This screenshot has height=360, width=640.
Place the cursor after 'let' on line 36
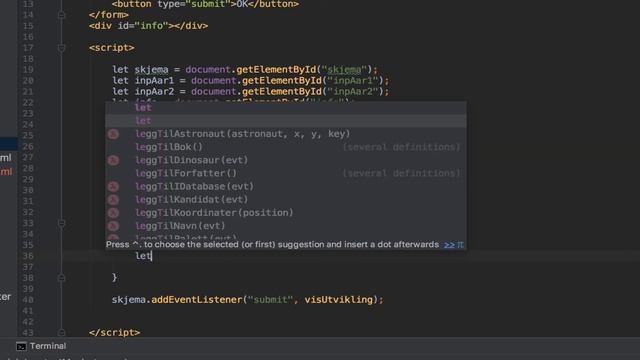(152, 256)
